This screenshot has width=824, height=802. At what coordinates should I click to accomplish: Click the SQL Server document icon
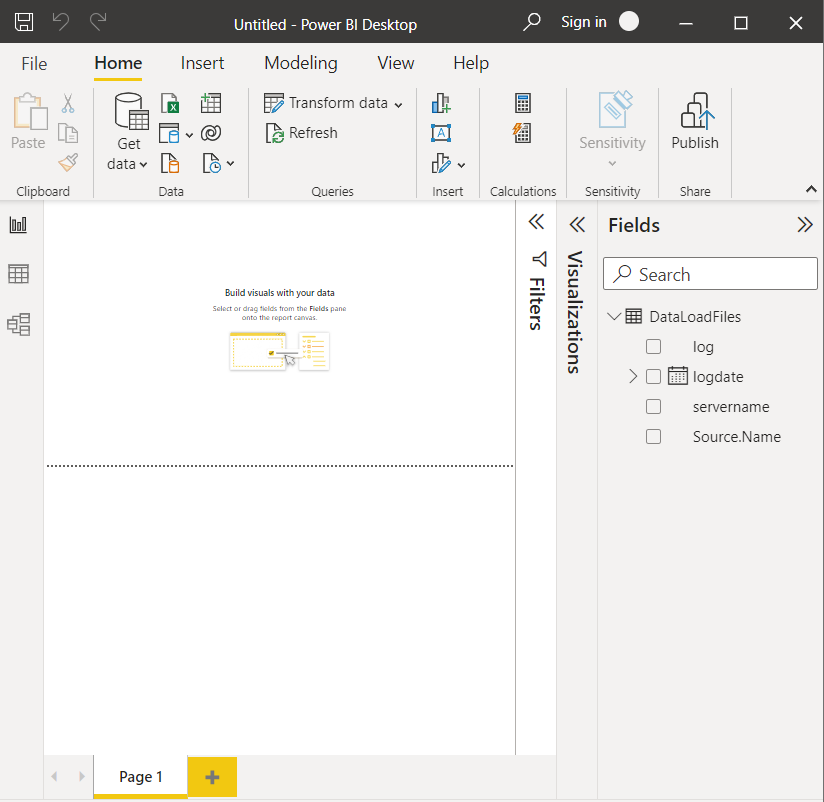pos(170,163)
